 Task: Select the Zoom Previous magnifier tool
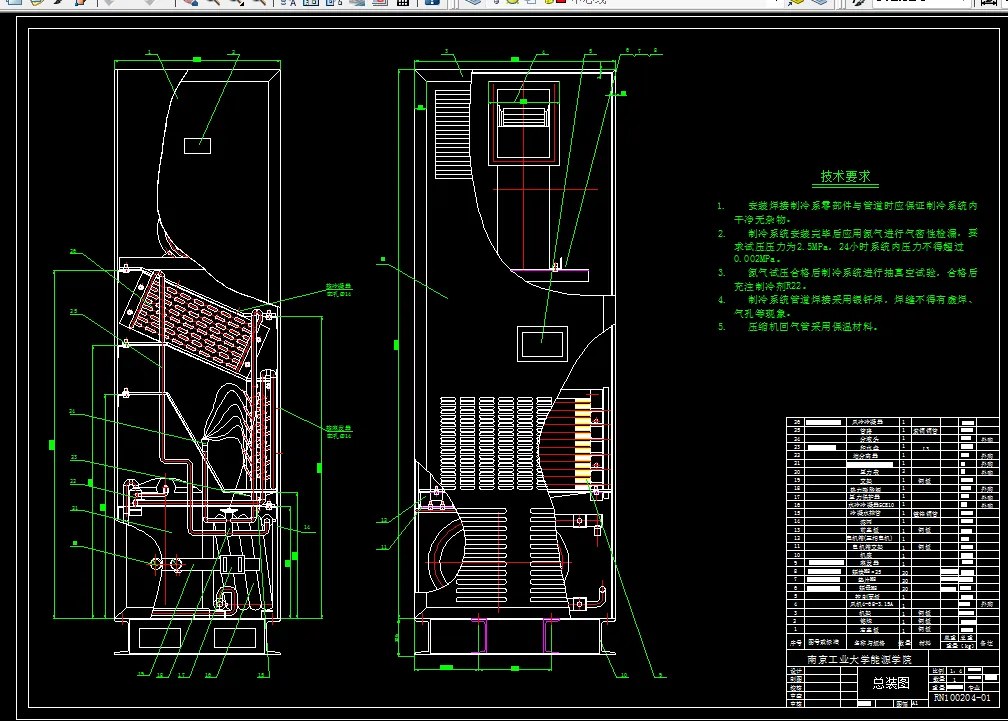tap(259, 3)
